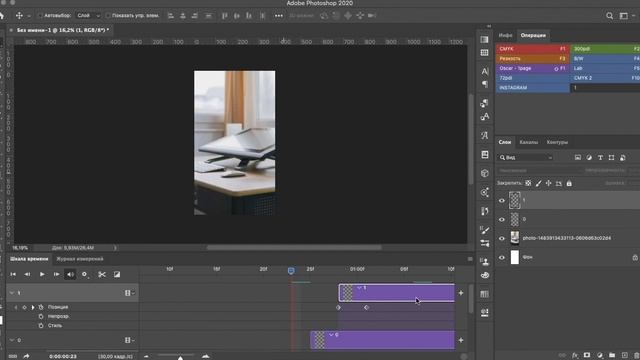Open timeline playback settings gear

click(84, 274)
